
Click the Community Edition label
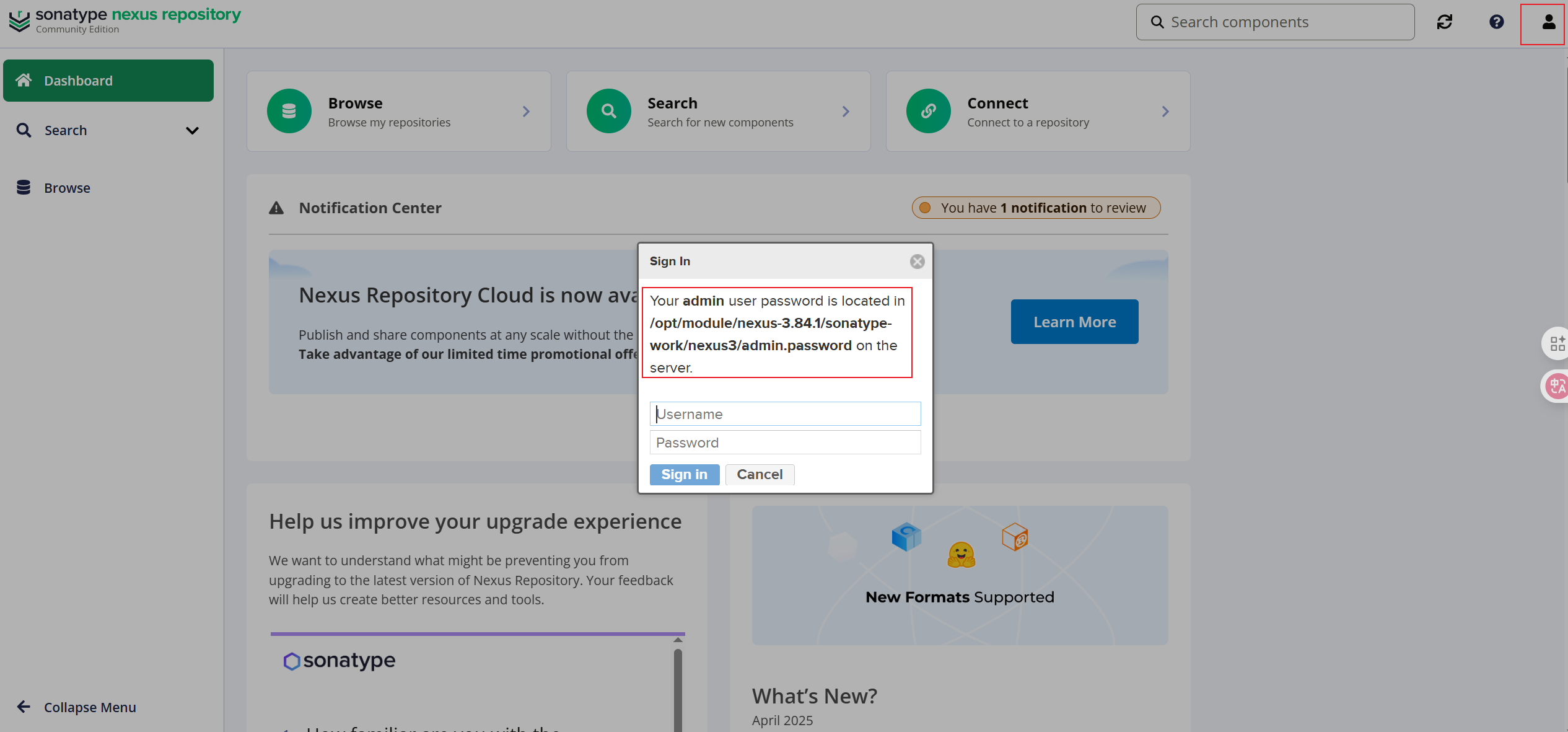[x=77, y=30]
